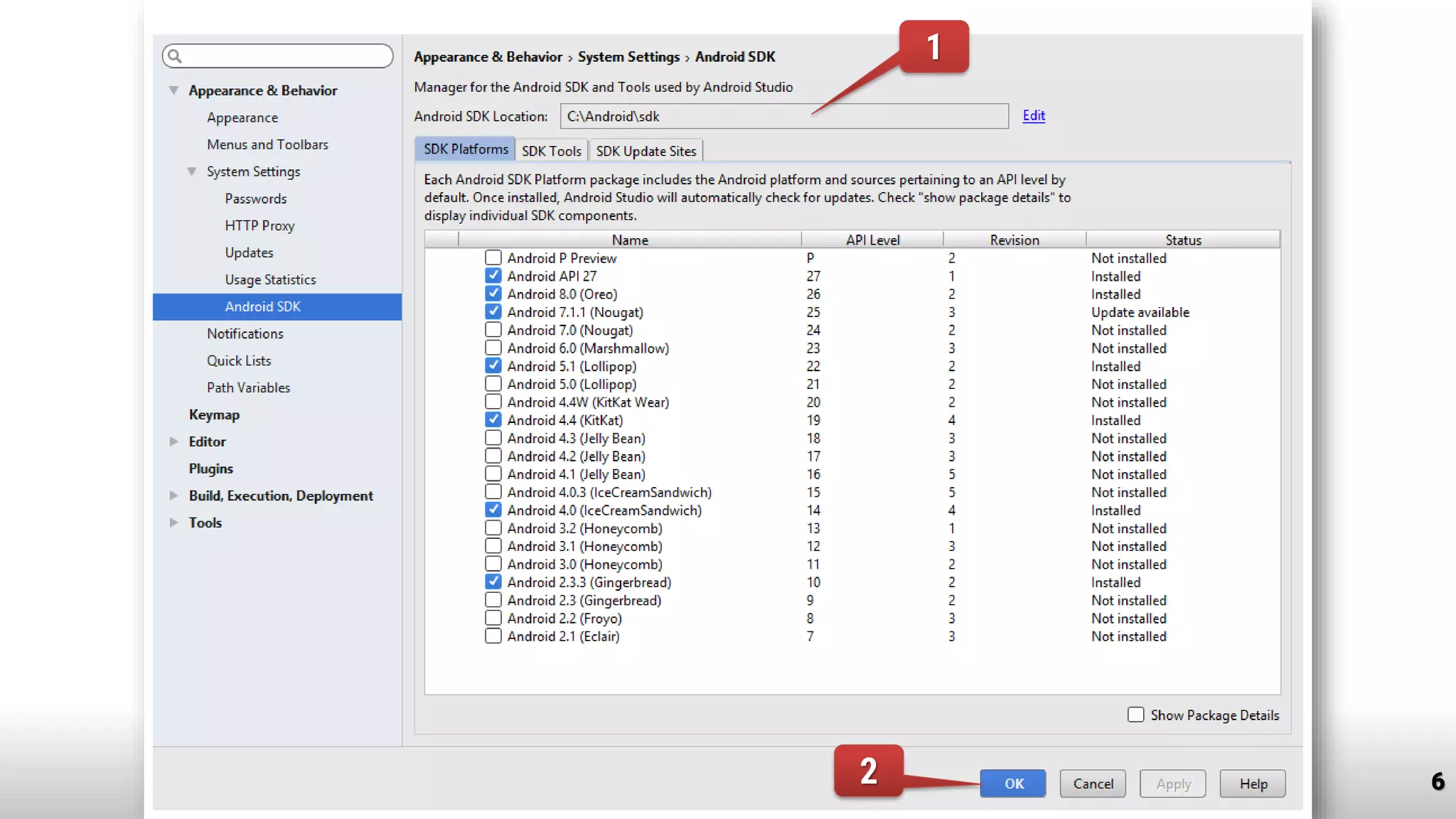
Task: Enable Android 6.0 (Marshmallow) checkbox
Action: (493, 348)
